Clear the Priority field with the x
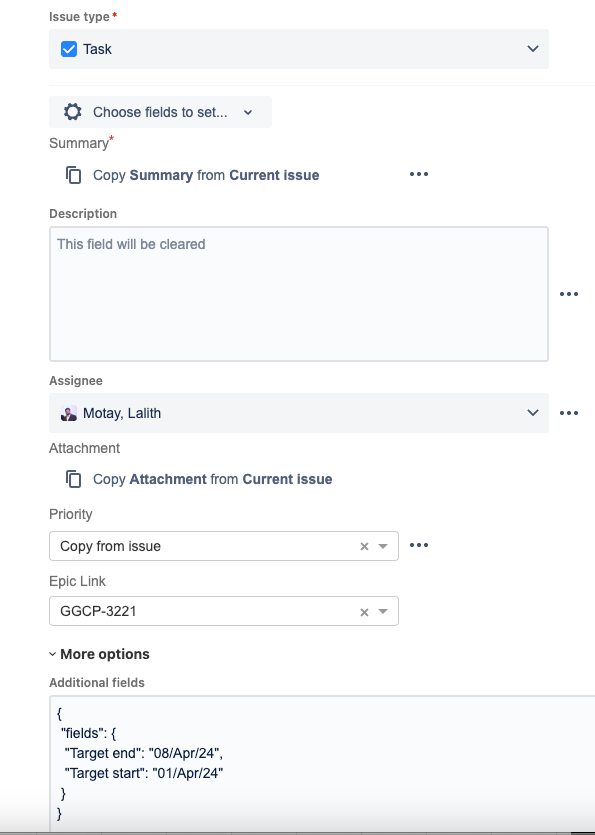This screenshot has height=835, width=595. click(x=364, y=546)
